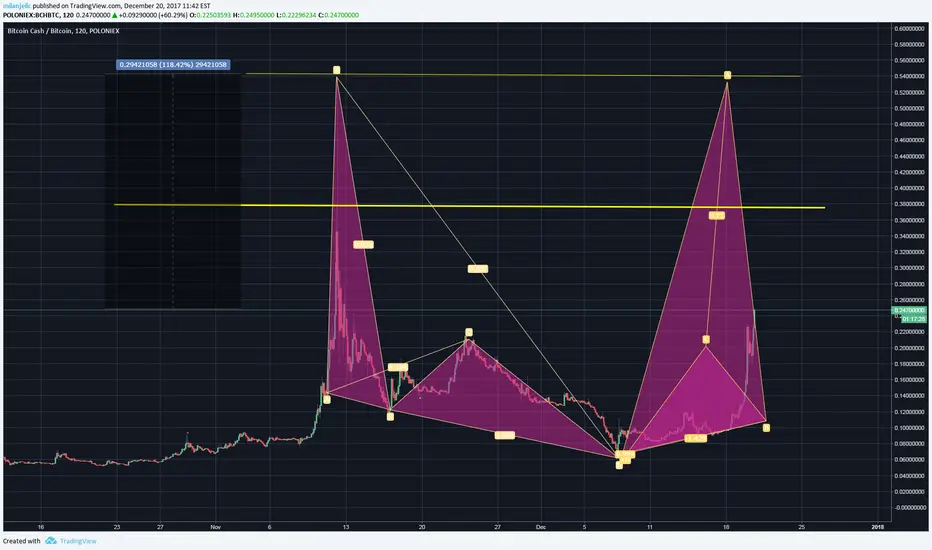This screenshot has width=932, height=550.
Task: Click the 25 label on the date axis
Action: (802, 527)
